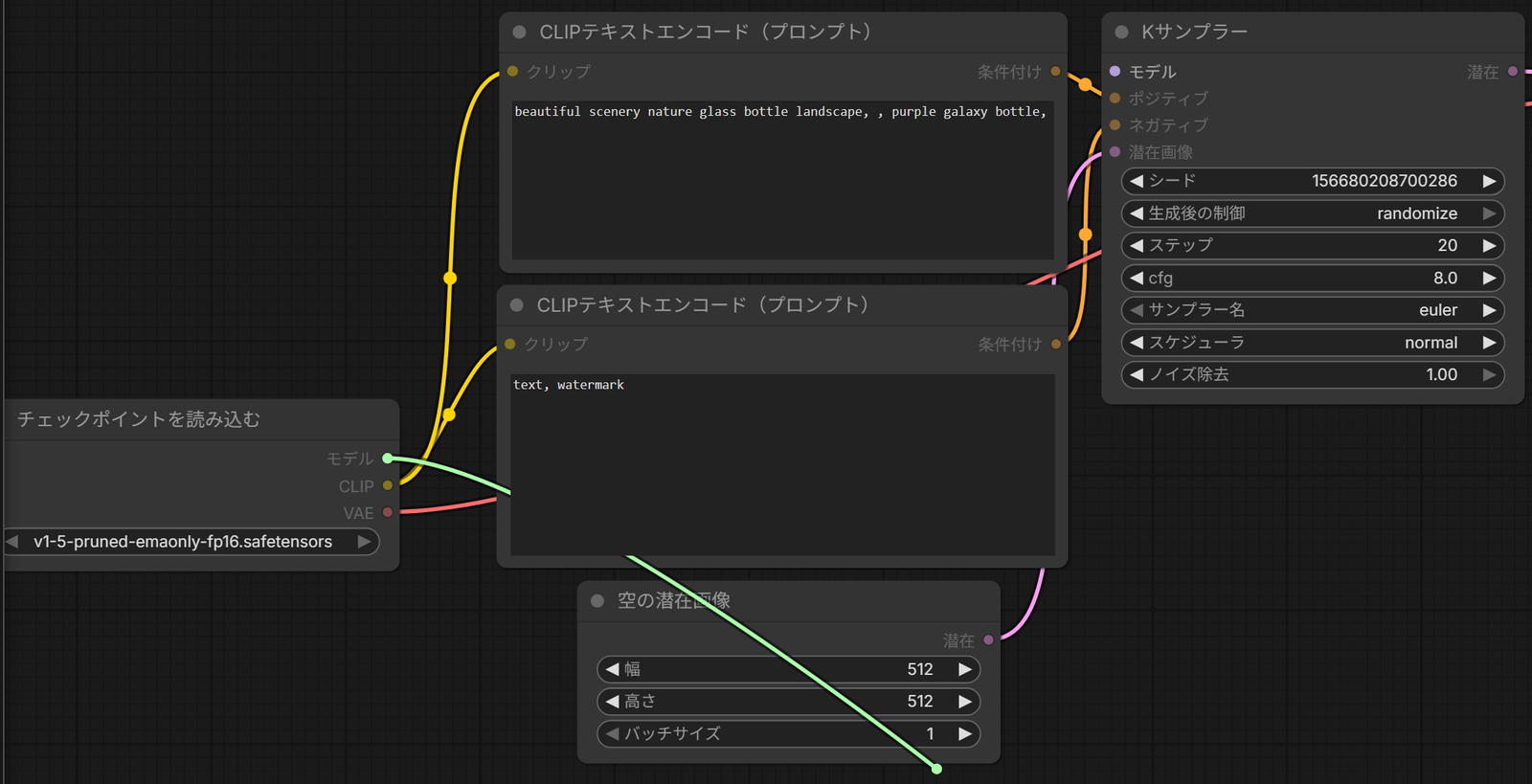Increase バッチサイズ with right arrow
Viewport: 1532px width, 784px height.
pos(965,734)
